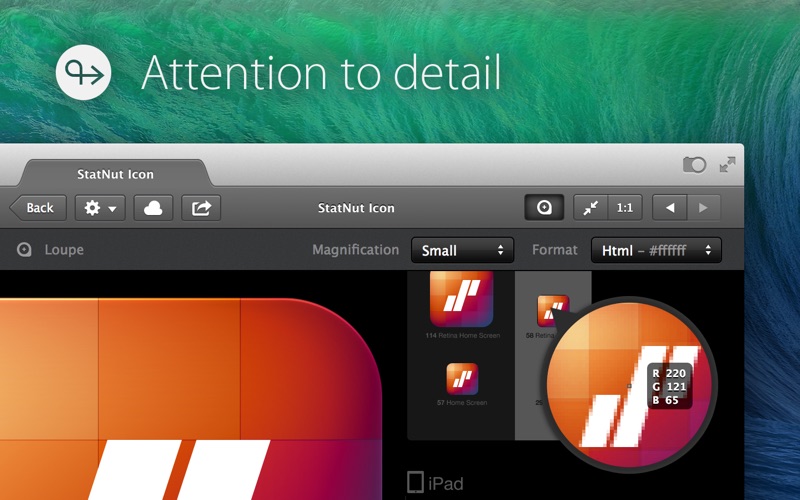The width and height of the screenshot is (800, 500).
Task: Click the share export icon
Action: pos(201,208)
